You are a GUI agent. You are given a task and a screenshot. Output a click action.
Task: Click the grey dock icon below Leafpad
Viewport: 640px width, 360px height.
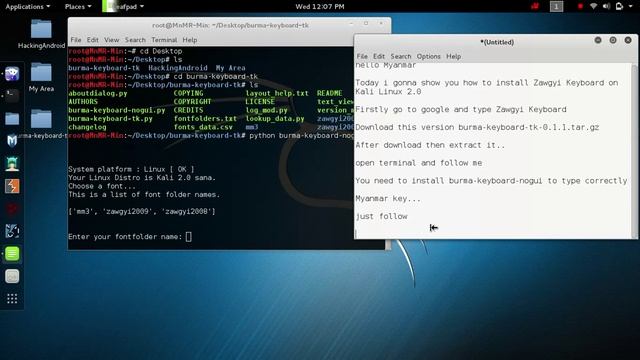[x=12, y=276]
